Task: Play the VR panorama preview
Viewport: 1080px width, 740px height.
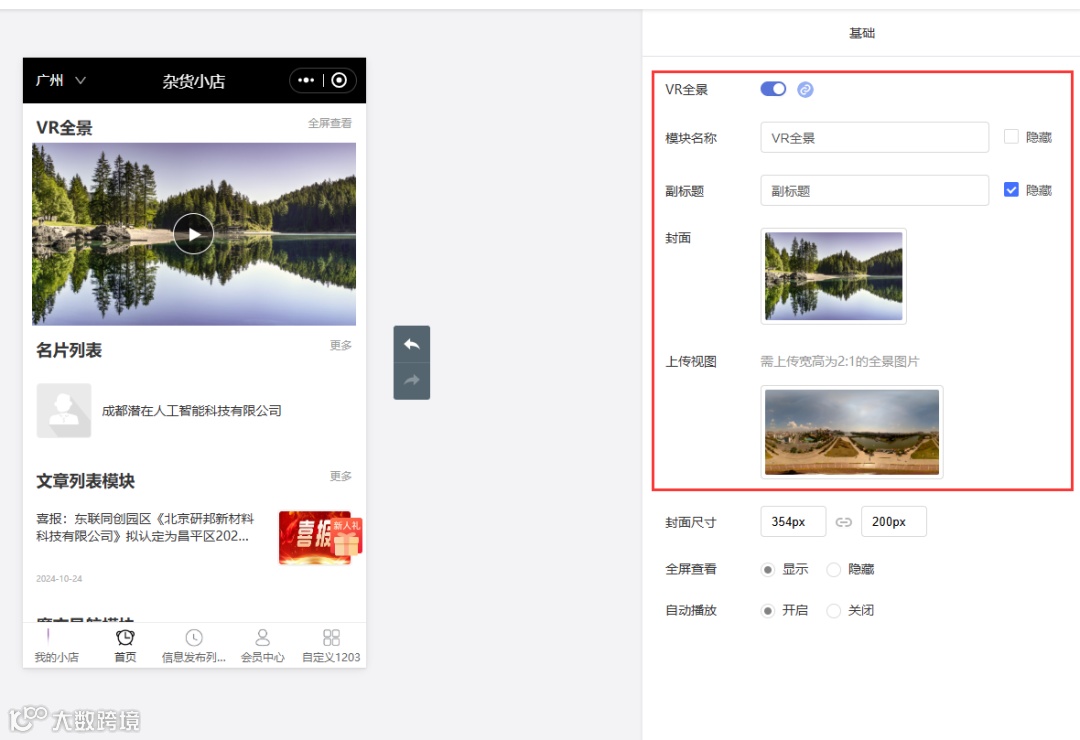Action: [194, 234]
